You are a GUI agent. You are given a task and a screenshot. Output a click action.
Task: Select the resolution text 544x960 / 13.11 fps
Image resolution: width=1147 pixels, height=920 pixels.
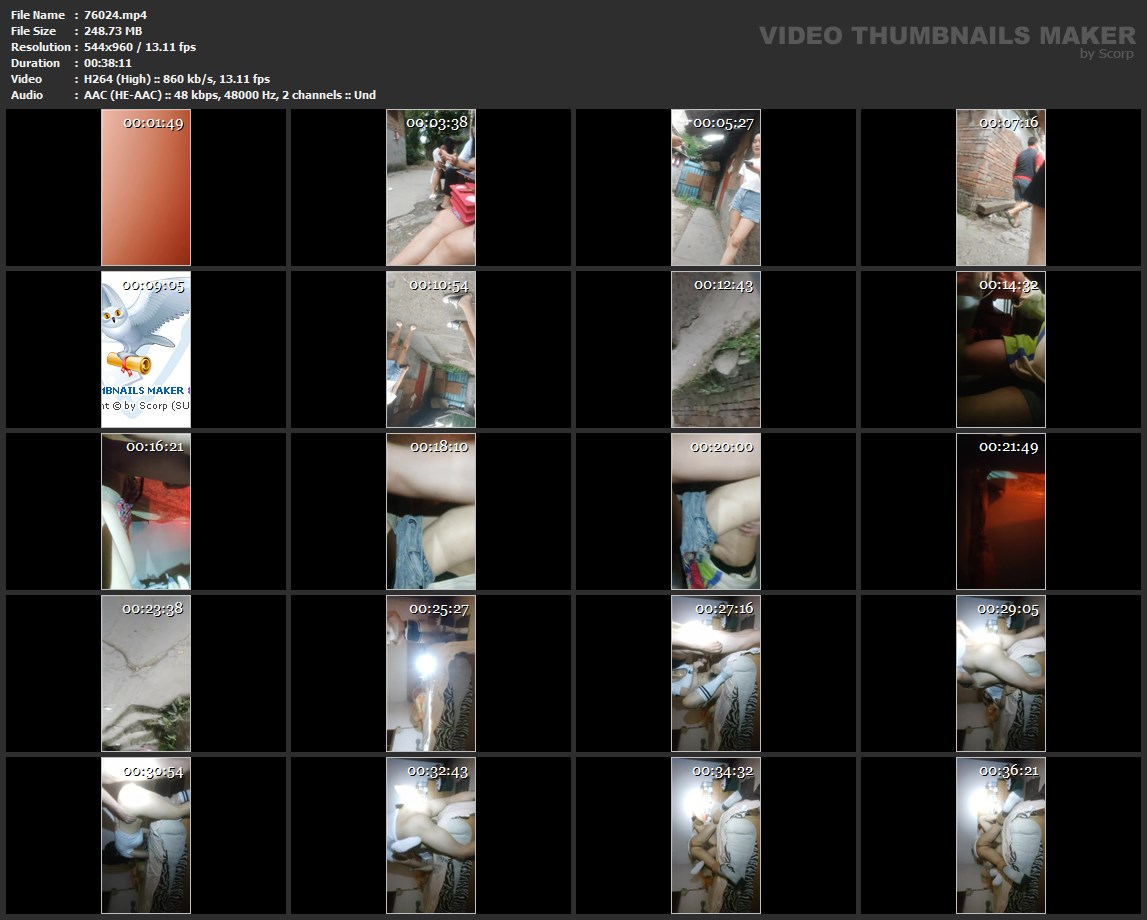(x=140, y=47)
